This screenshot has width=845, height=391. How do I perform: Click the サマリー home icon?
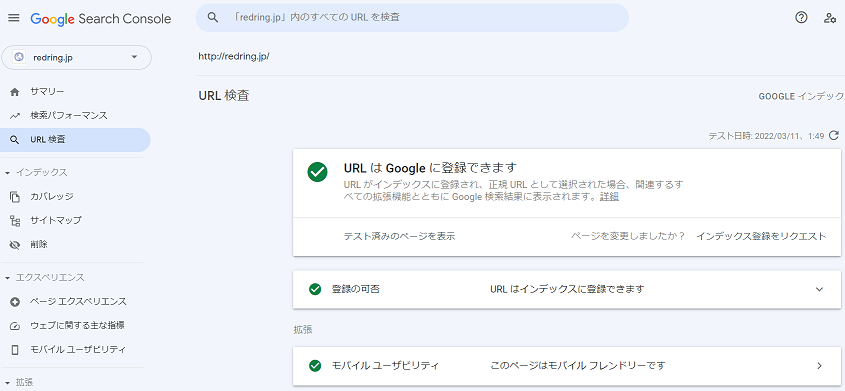pos(15,92)
